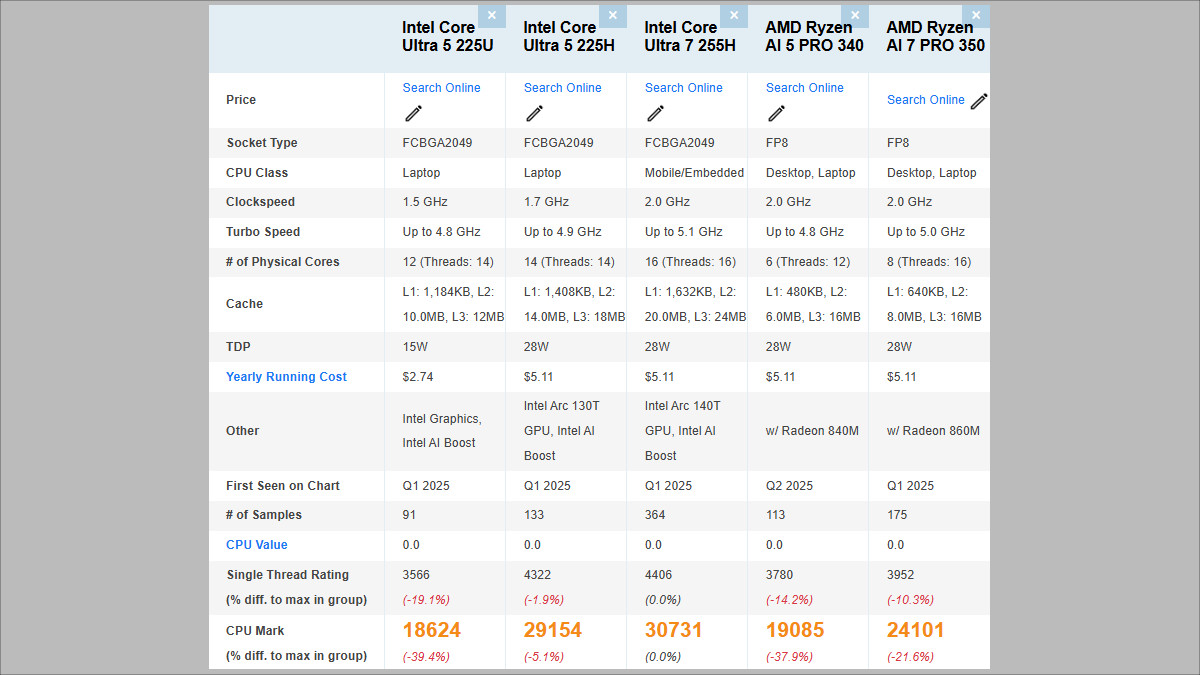Screen dimensions: 1200x675
Task: Remove AMD Ryzen AI 5 PRO 340 column
Action: coord(854,15)
